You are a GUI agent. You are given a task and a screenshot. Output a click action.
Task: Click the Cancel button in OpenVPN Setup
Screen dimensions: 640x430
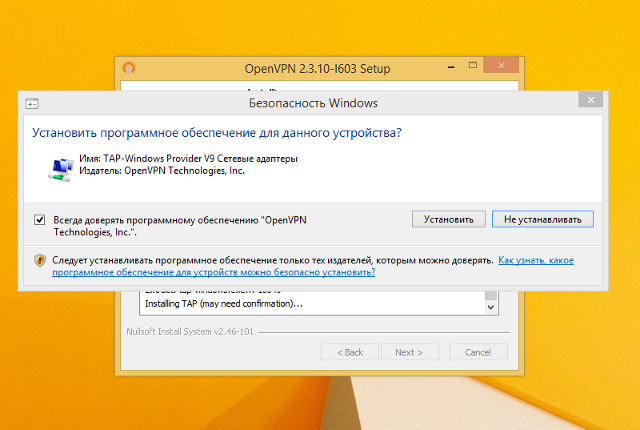pyautogui.click(x=478, y=352)
